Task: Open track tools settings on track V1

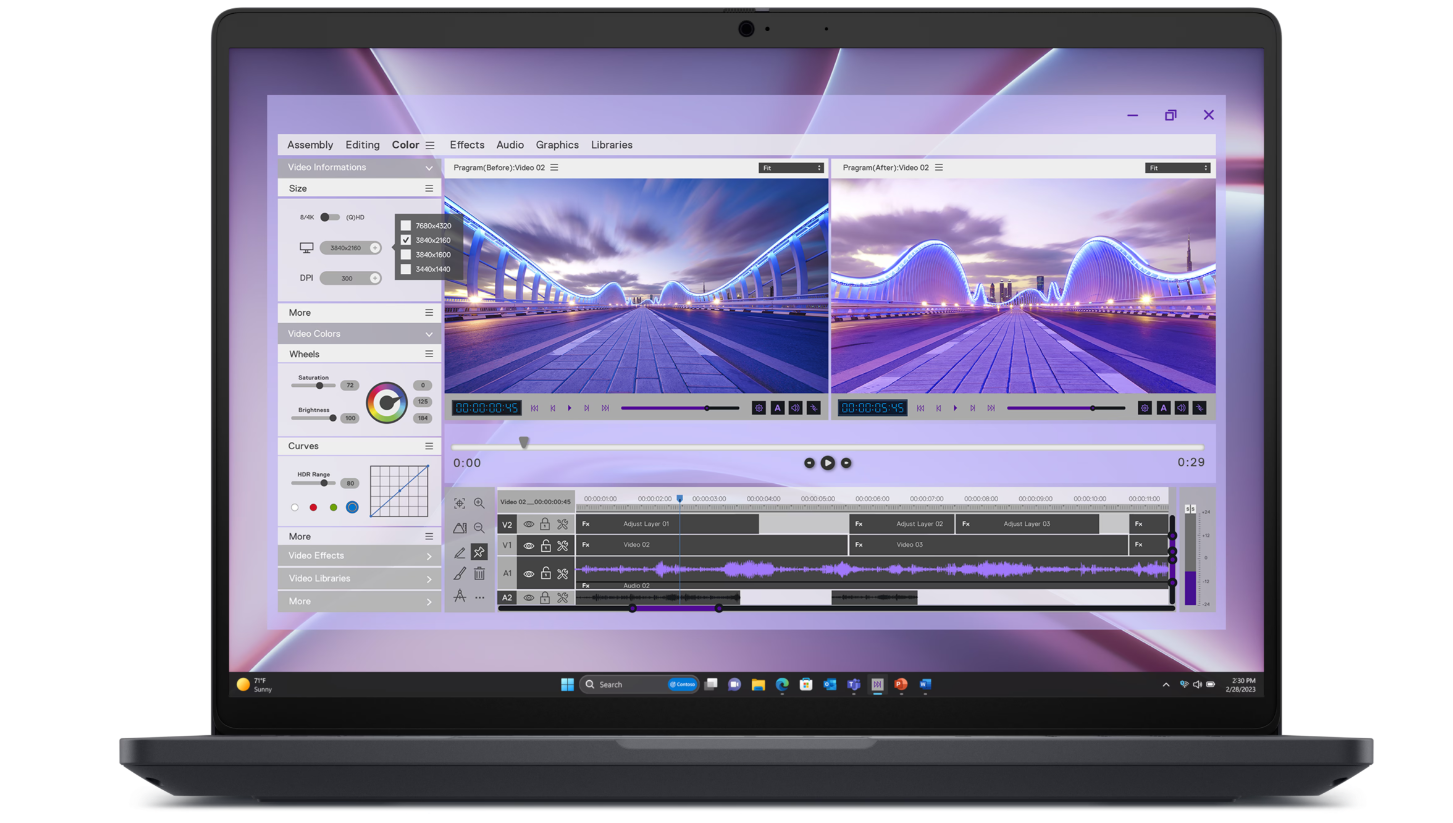Action: pyautogui.click(x=562, y=546)
